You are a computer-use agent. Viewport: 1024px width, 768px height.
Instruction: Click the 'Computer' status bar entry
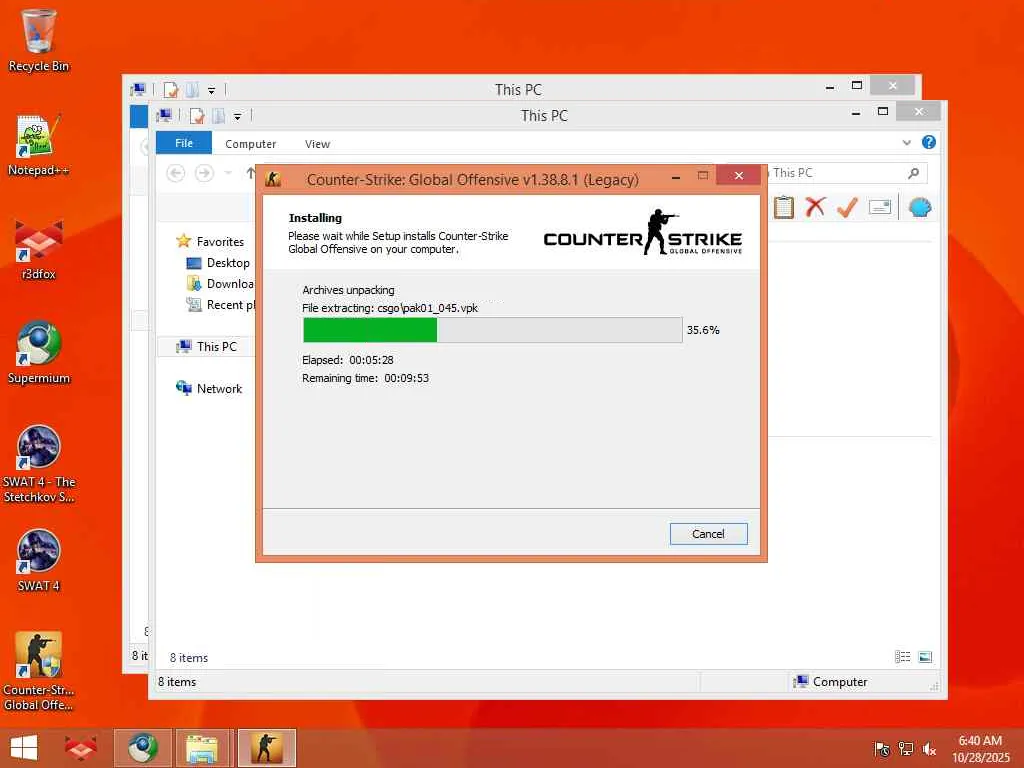(830, 682)
